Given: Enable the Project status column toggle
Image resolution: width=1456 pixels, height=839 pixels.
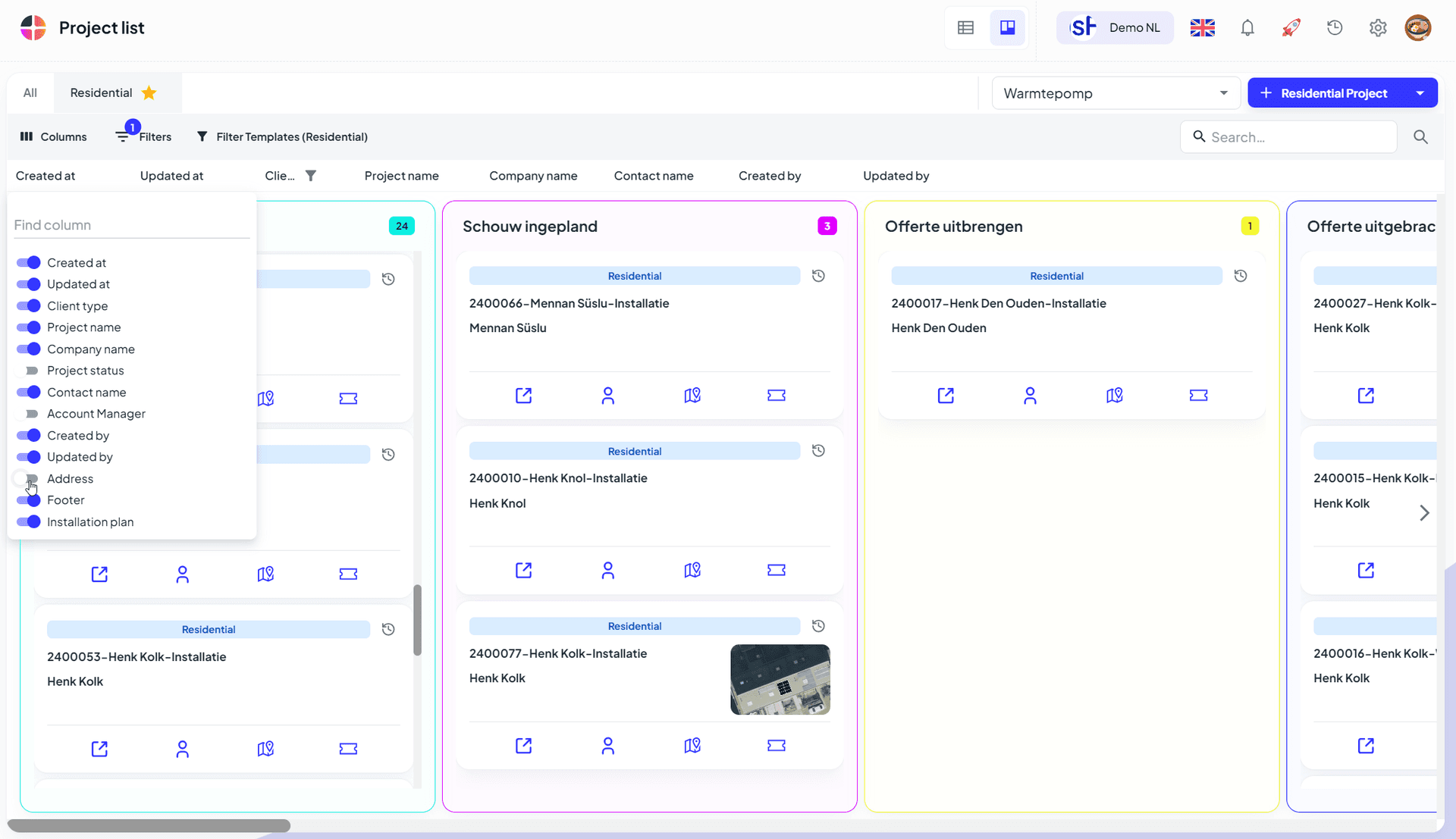Looking at the screenshot, I should coord(29,371).
